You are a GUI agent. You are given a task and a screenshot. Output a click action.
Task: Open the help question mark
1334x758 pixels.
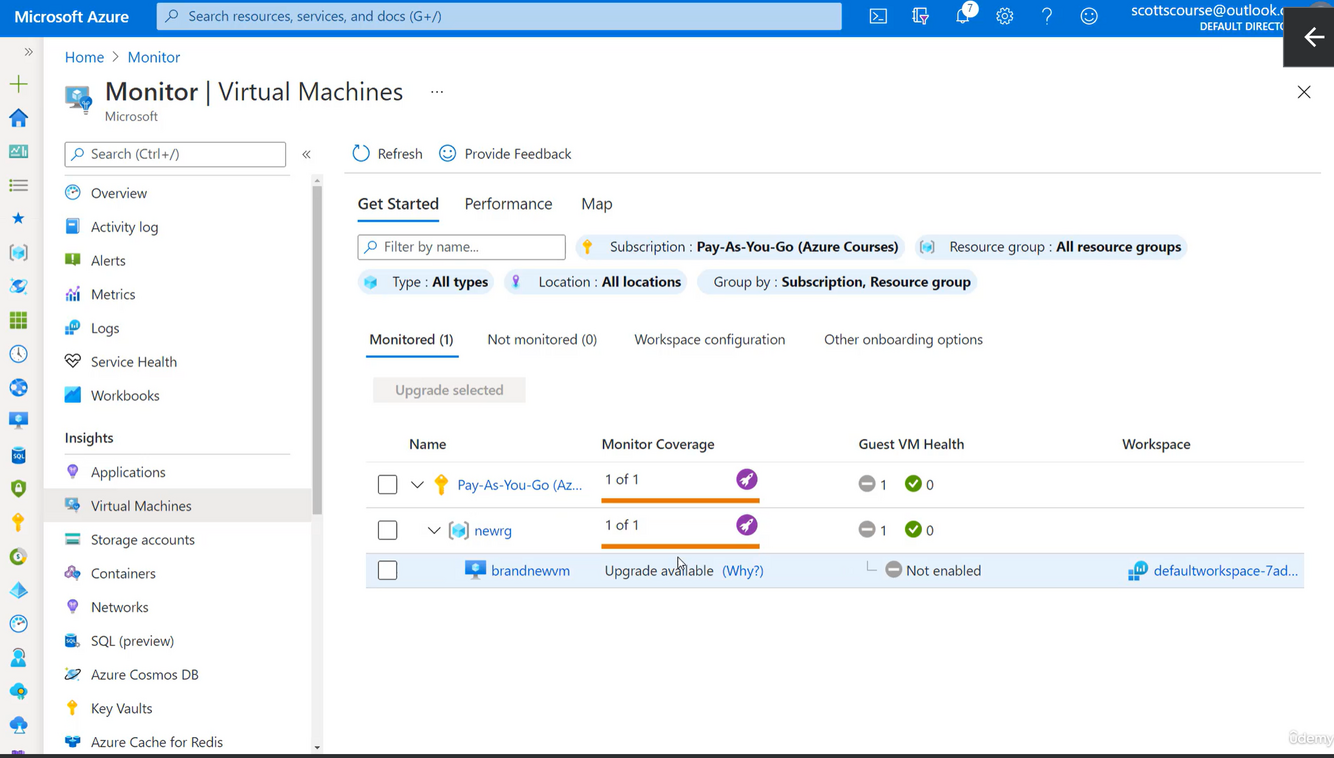(x=1047, y=16)
